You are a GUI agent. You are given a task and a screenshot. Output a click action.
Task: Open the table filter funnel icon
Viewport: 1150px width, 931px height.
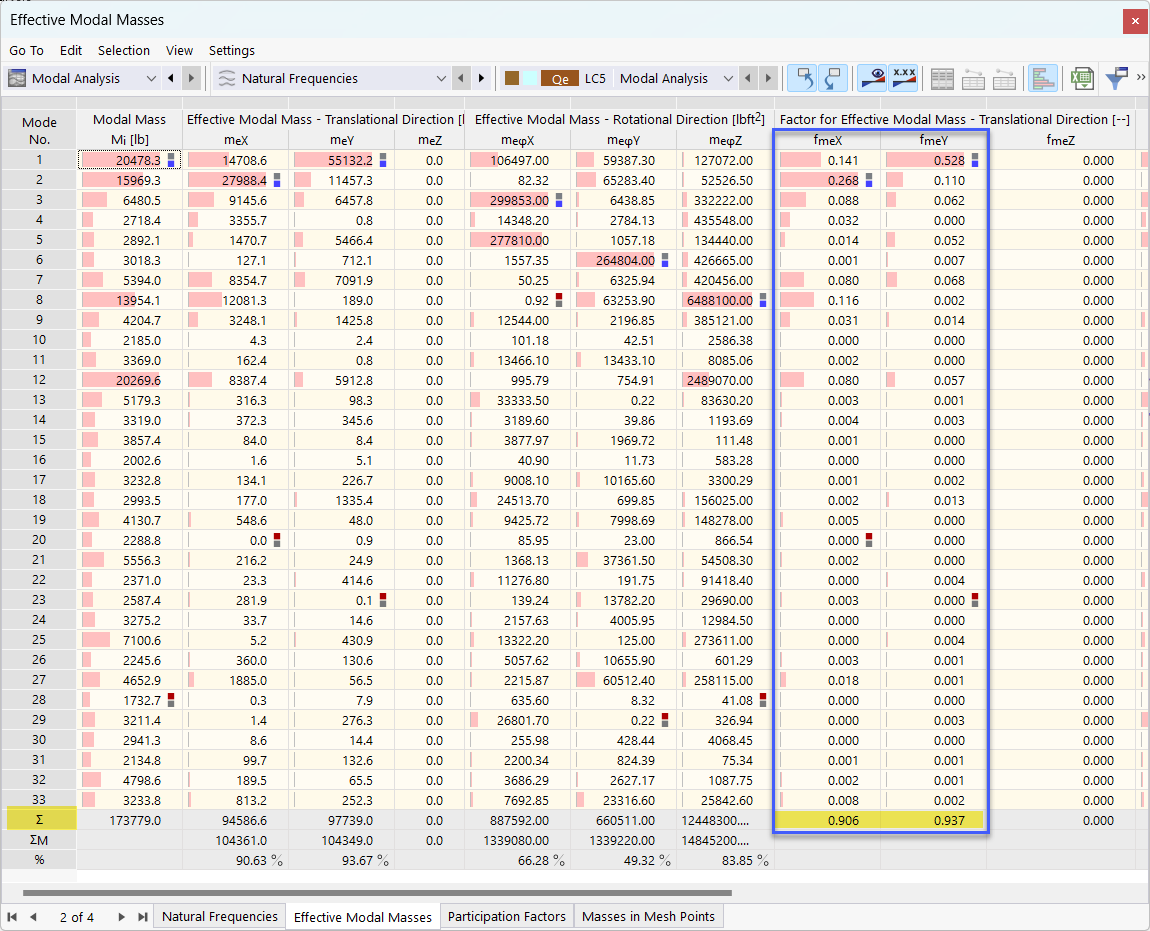(1116, 79)
